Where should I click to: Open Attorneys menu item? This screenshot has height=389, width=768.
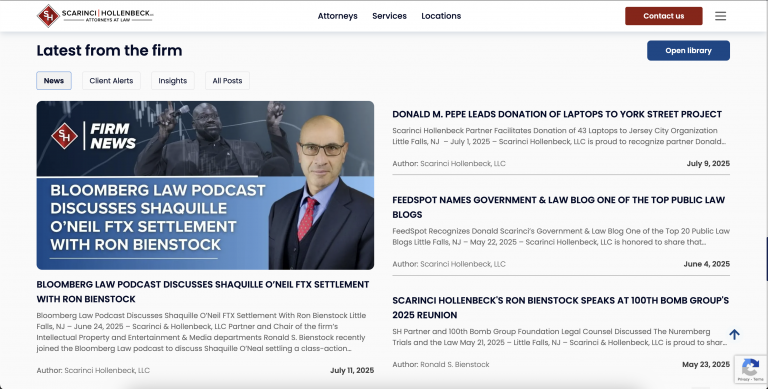coord(337,16)
